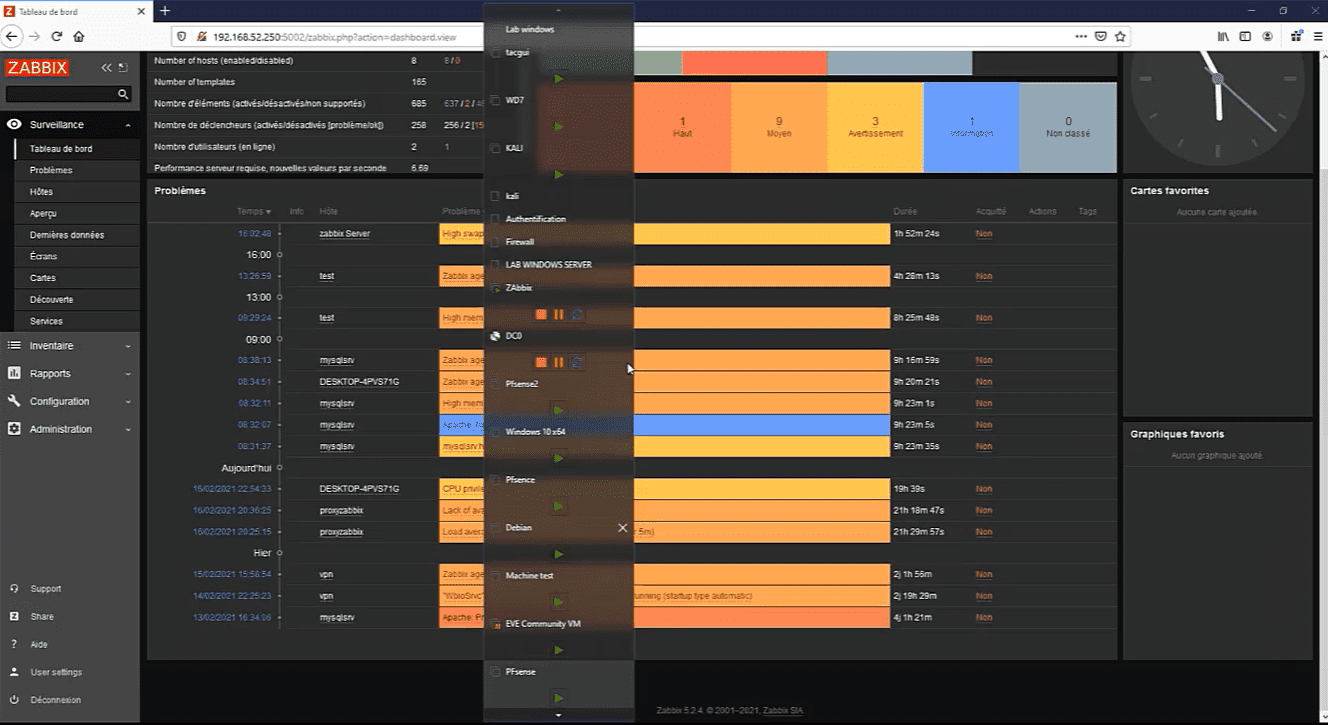Check the checkbox next to Firewall

point(492,241)
